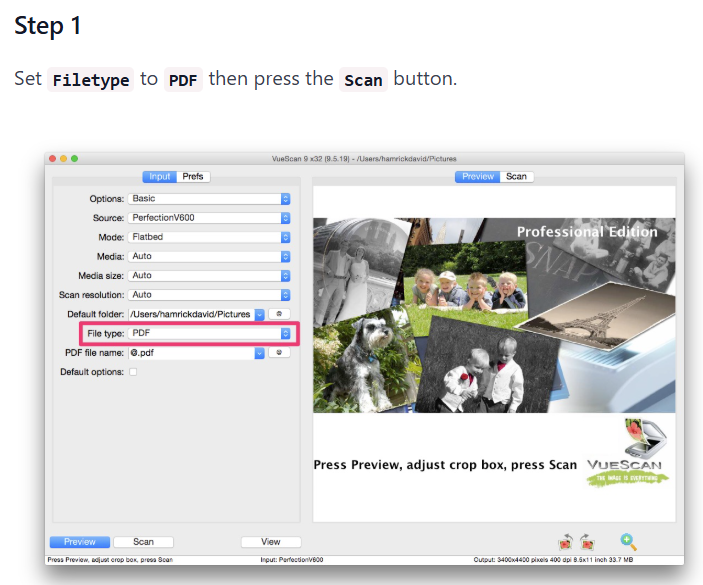
Task: Click the Scan code word in instructions
Action: [x=363, y=80]
